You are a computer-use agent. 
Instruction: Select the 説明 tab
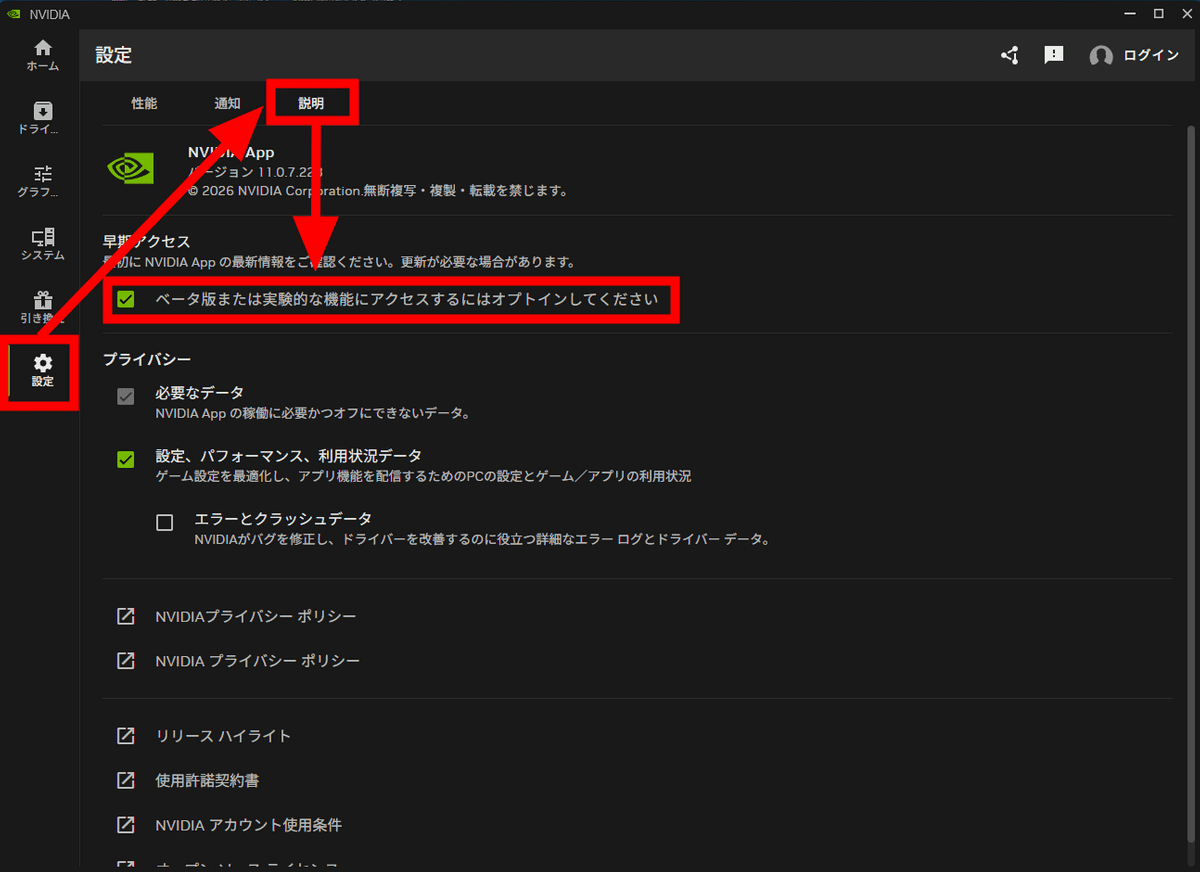coord(311,104)
